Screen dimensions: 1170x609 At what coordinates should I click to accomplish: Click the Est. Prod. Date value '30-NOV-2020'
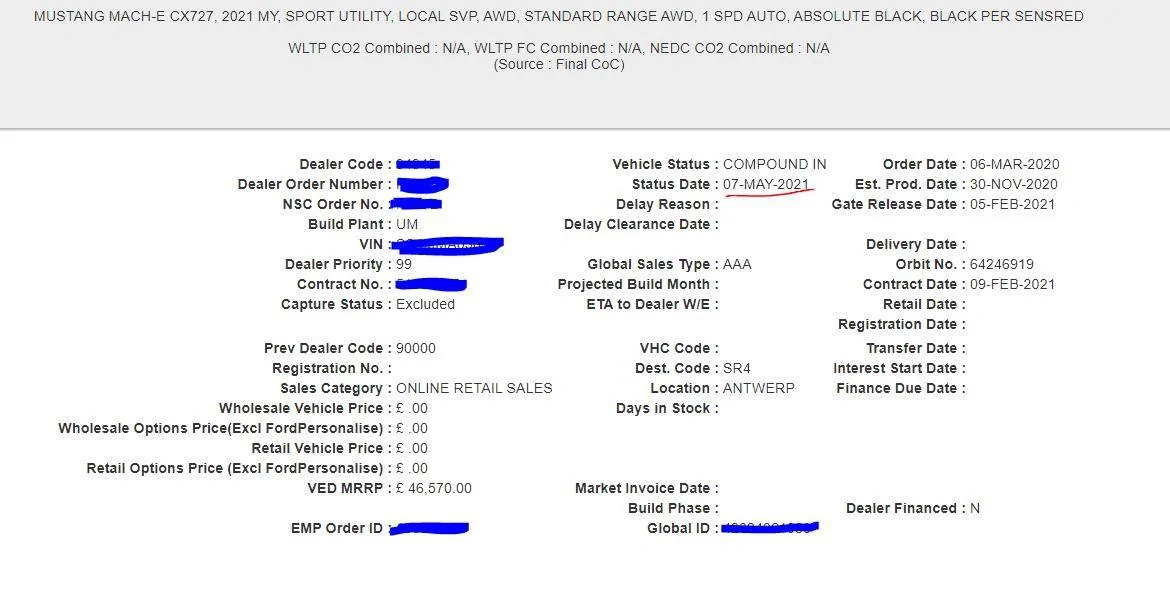(1014, 184)
